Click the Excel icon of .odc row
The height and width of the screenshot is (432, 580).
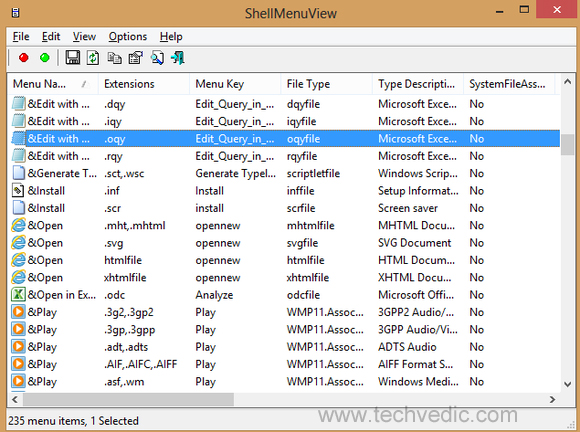coord(18,295)
